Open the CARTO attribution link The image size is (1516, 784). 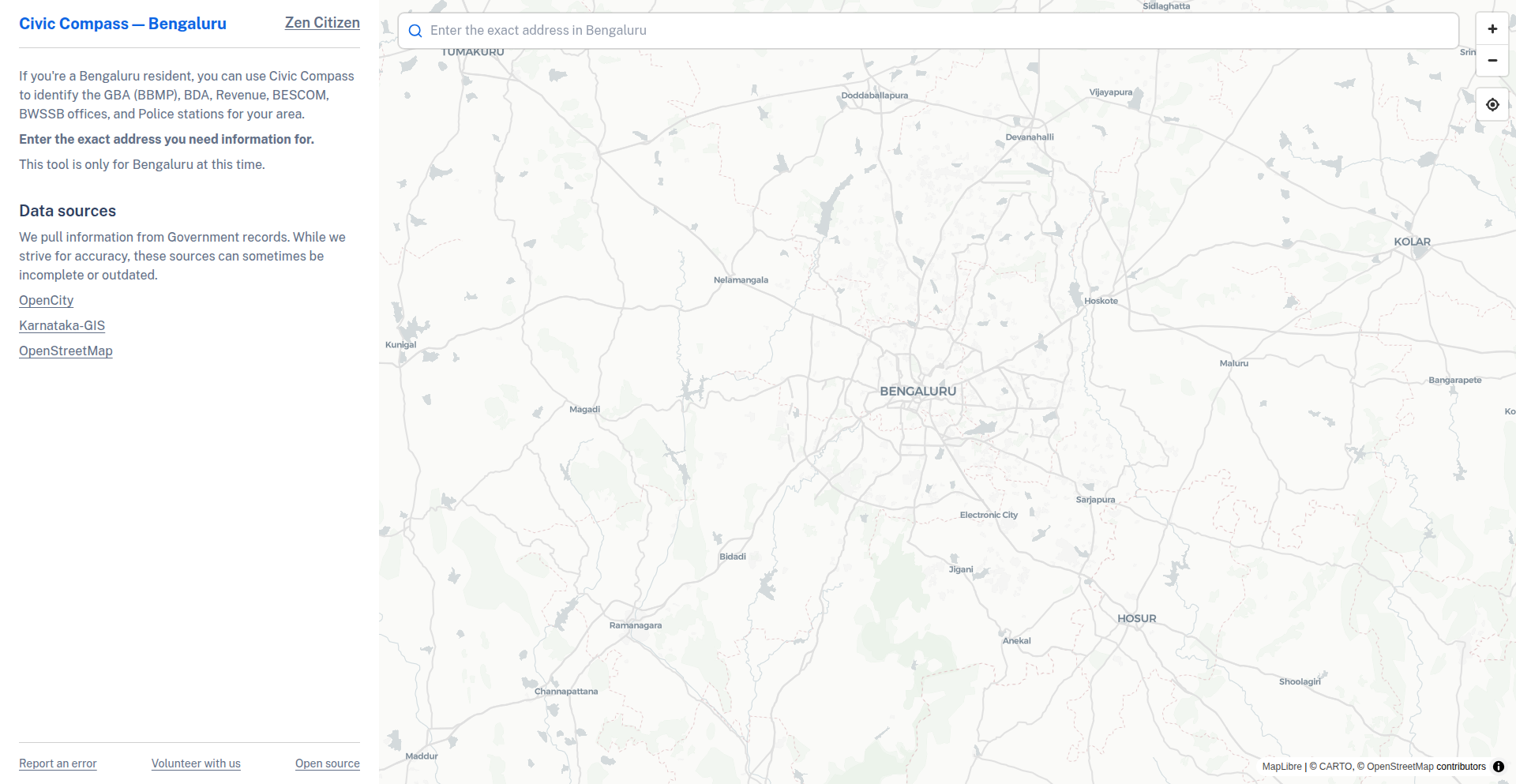click(x=1335, y=767)
